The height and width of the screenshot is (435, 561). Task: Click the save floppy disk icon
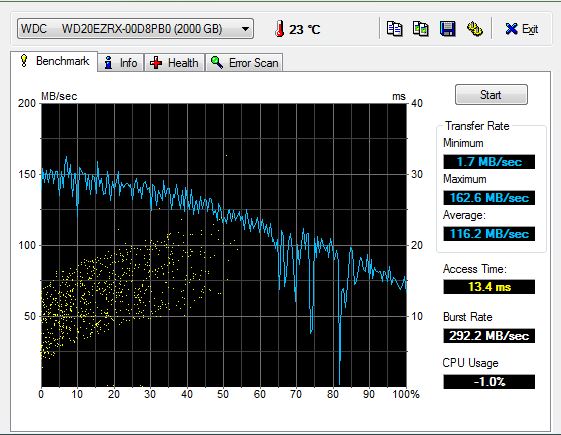448,29
